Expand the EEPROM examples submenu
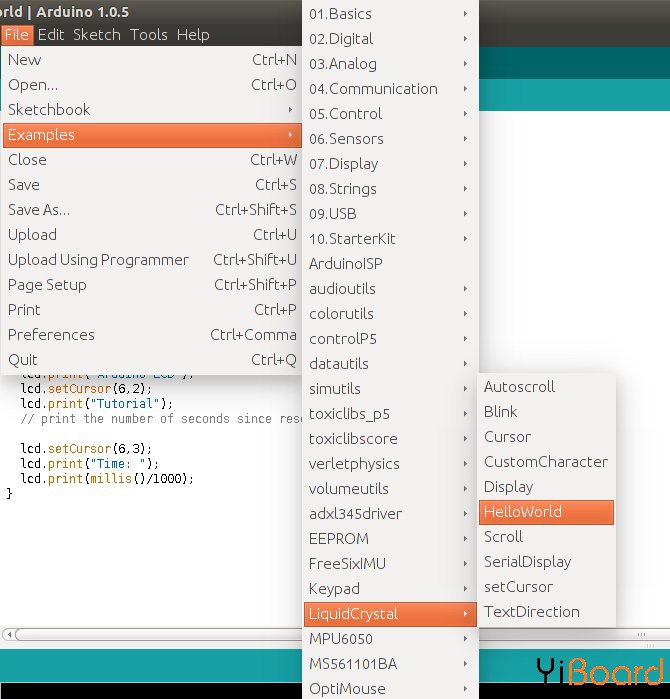This screenshot has width=670, height=699. click(390, 539)
